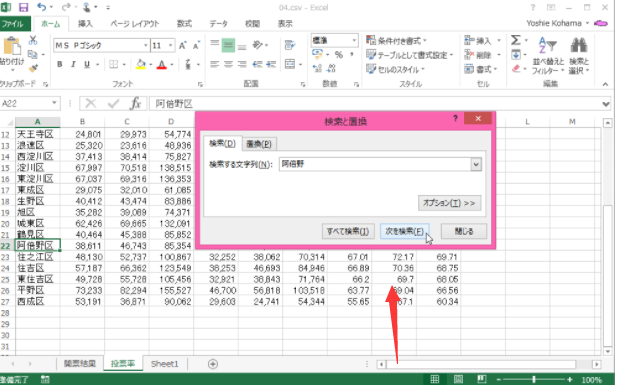Toggle Underline formatting
Screen dimensions: 619x385
(87, 64)
